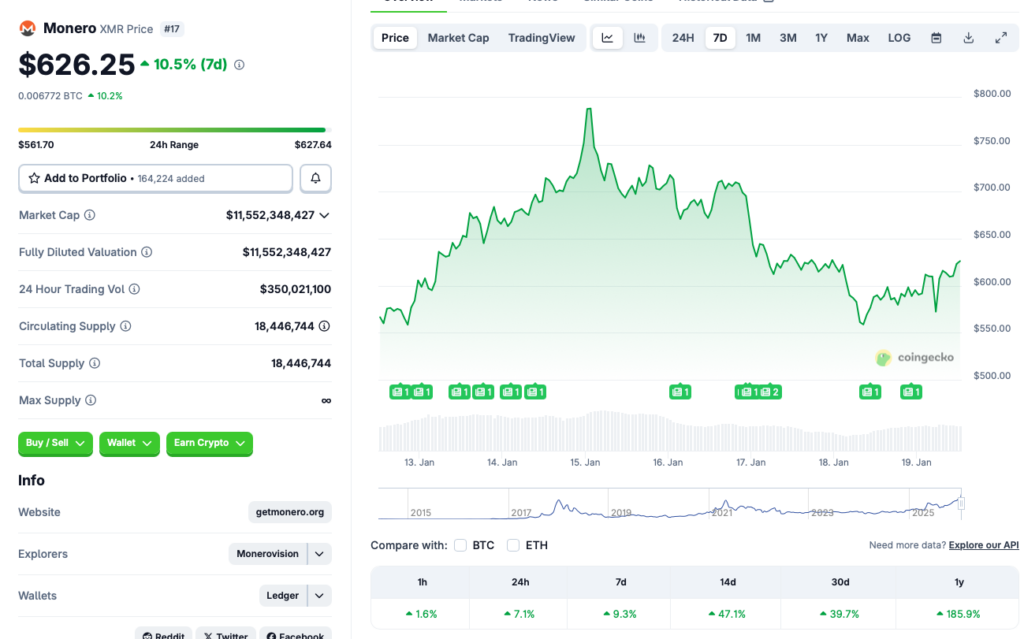Select the bar chart view icon
The width and height of the screenshot is (1024, 639).
639,37
